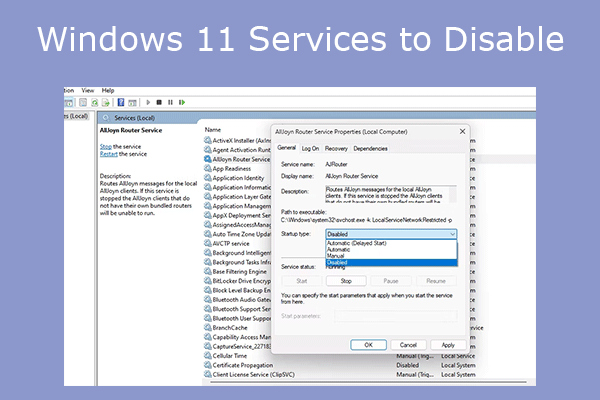Click gear icon beside AVCTP service
600x400 pixels.
208,243
